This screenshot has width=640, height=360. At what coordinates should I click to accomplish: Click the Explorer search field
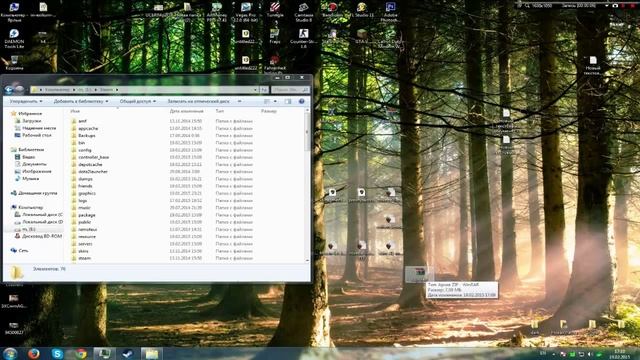(290, 89)
